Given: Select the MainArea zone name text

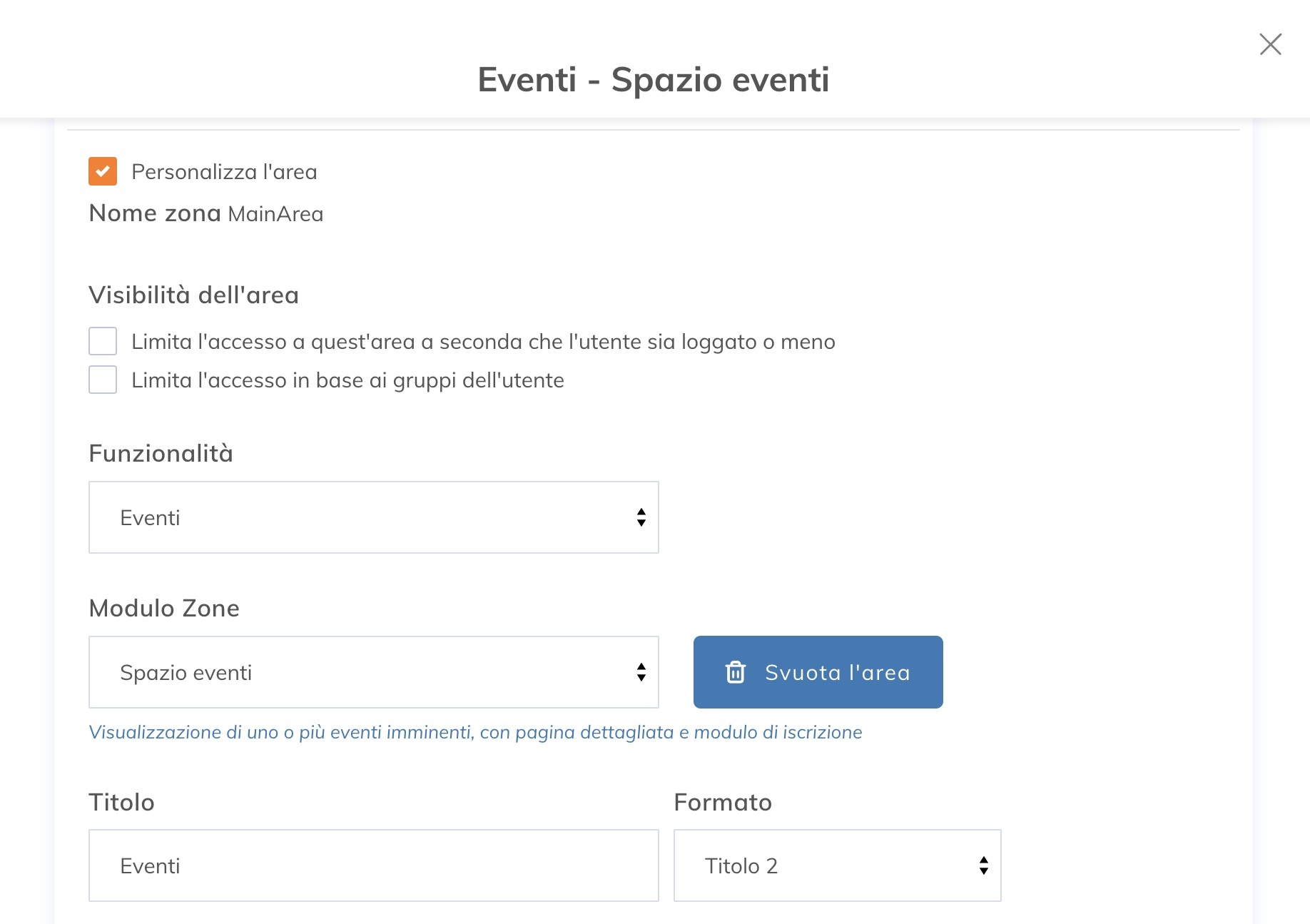Looking at the screenshot, I should click(275, 213).
